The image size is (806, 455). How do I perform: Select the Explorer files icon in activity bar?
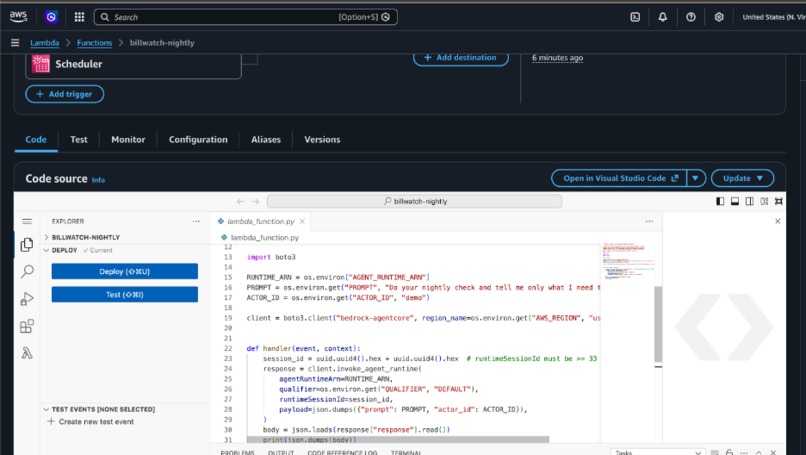point(27,245)
